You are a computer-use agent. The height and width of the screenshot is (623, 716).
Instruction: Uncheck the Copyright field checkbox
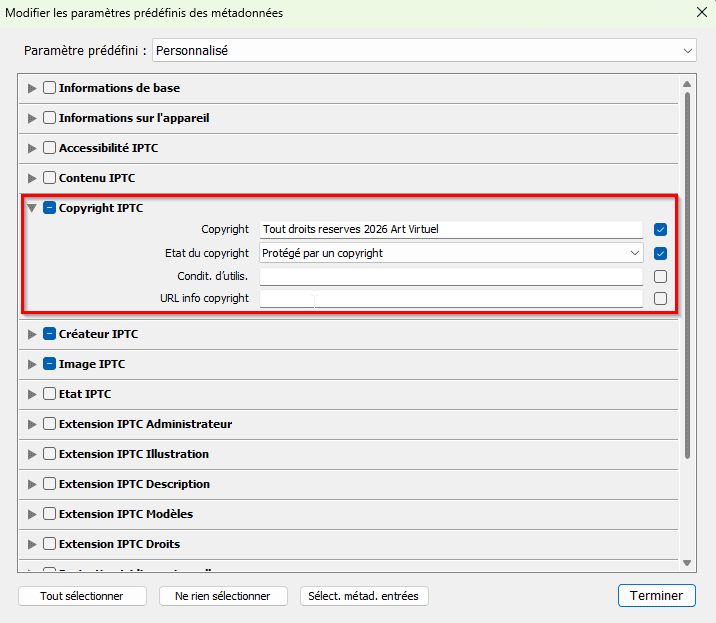660,229
